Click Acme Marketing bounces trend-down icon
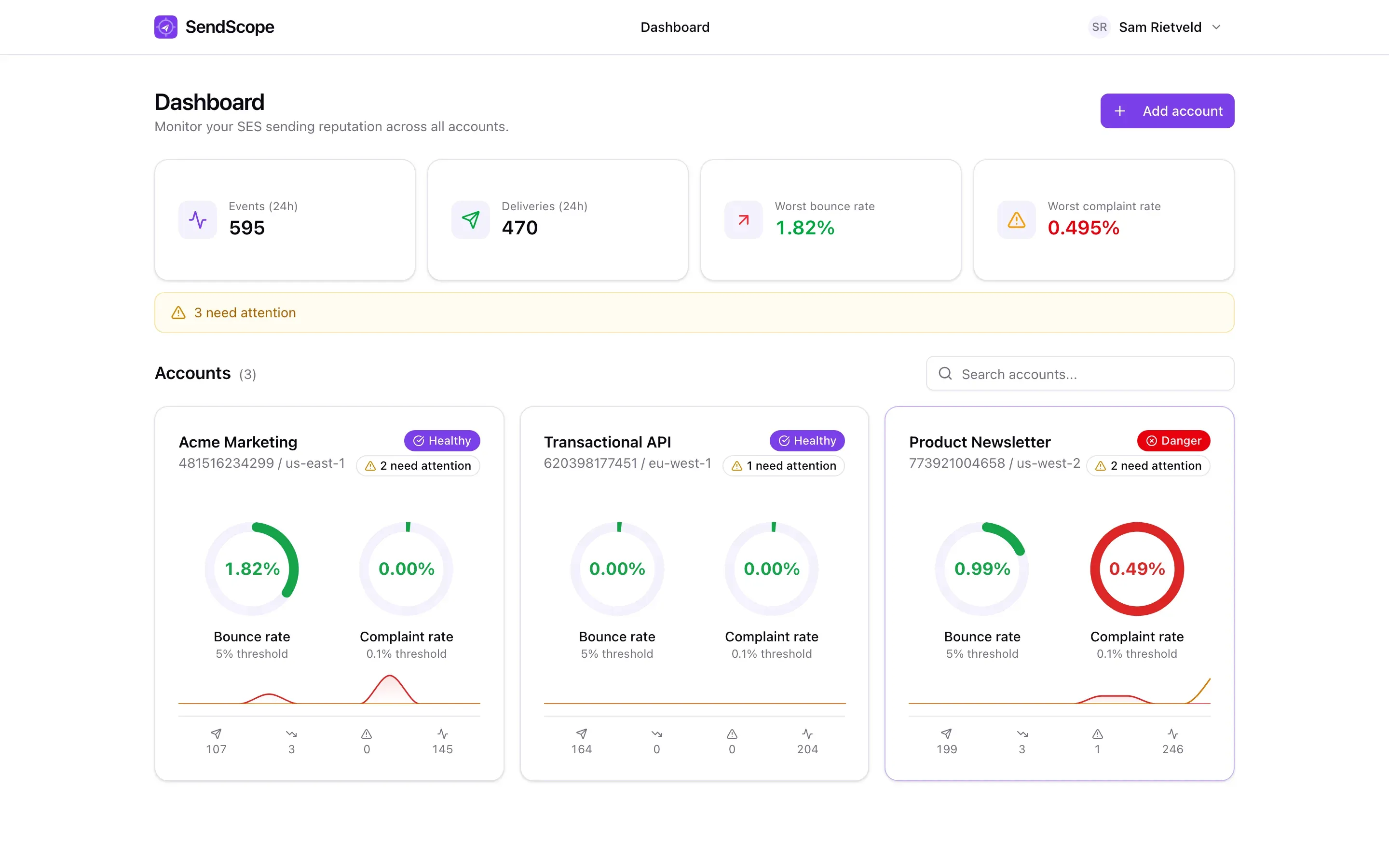Viewport: 1389px width, 868px height. [x=291, y=733]
